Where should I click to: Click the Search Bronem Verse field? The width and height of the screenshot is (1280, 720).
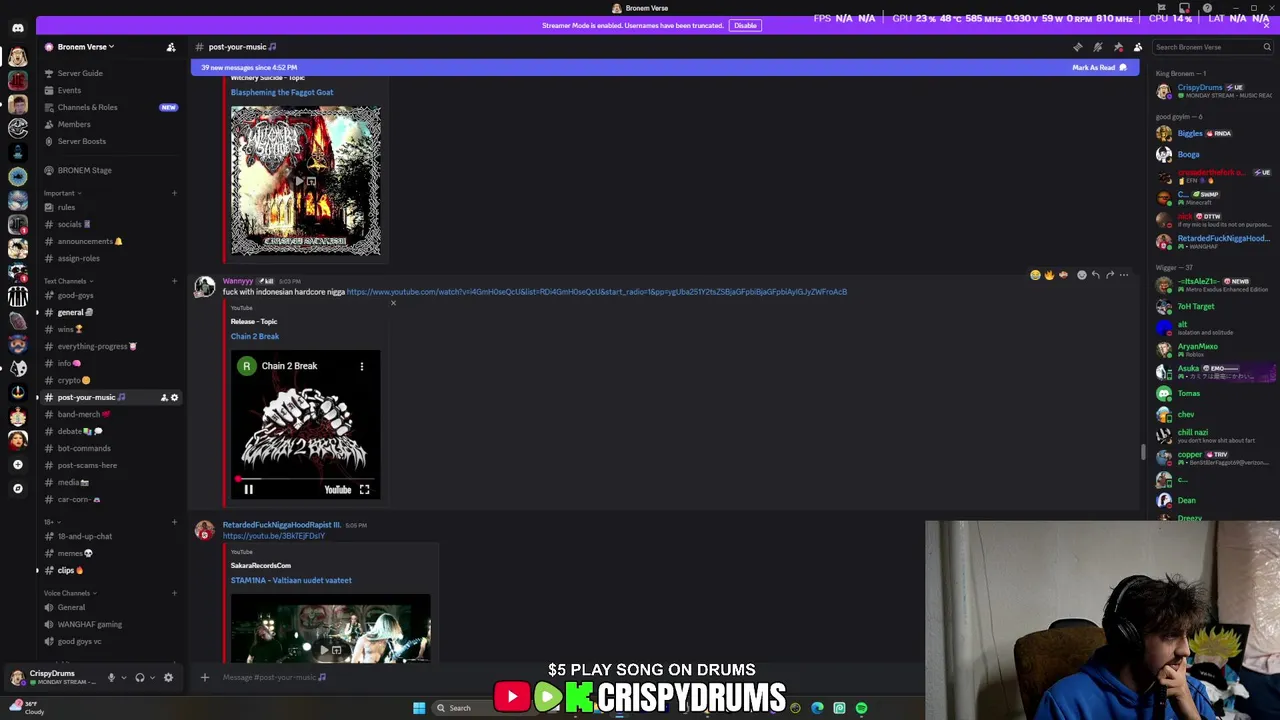pos(1213,47)
